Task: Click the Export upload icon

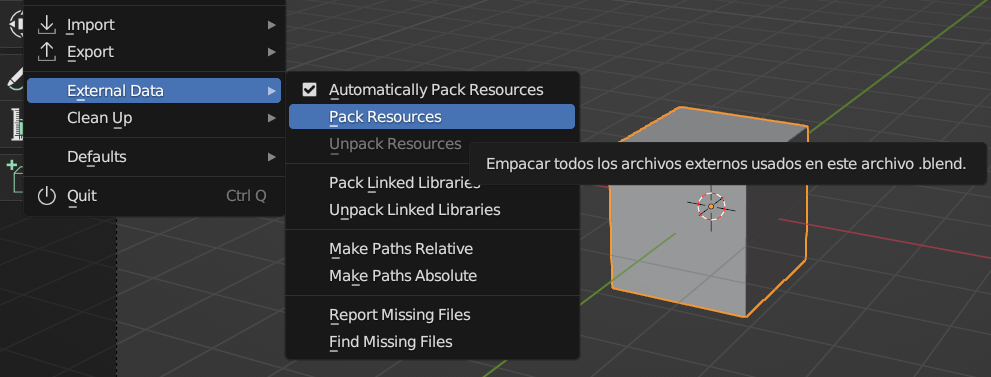Action: 47,51
